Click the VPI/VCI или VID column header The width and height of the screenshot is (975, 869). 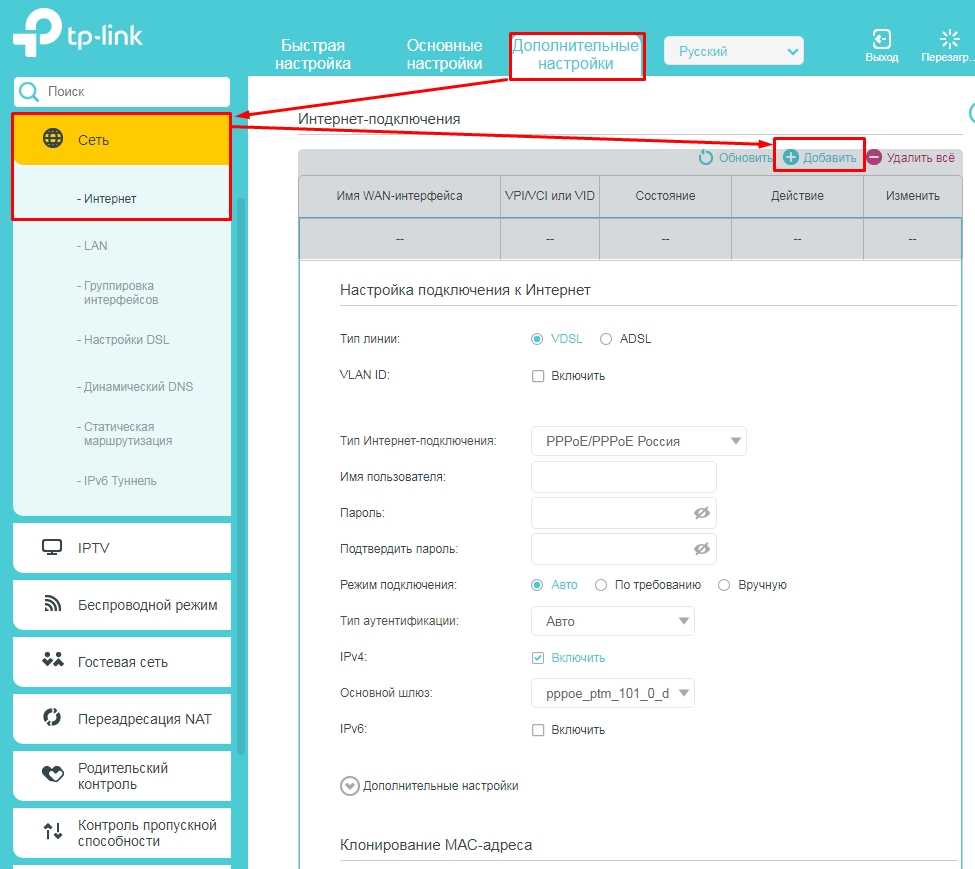(x=550, y=196)
